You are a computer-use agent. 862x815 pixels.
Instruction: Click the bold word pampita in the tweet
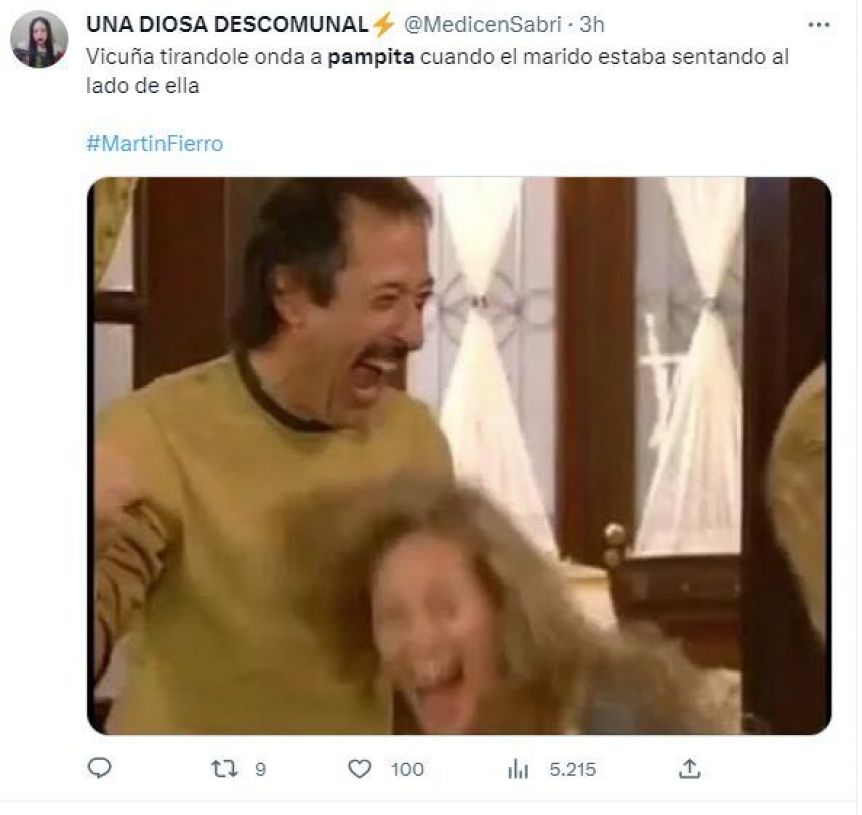371,57
